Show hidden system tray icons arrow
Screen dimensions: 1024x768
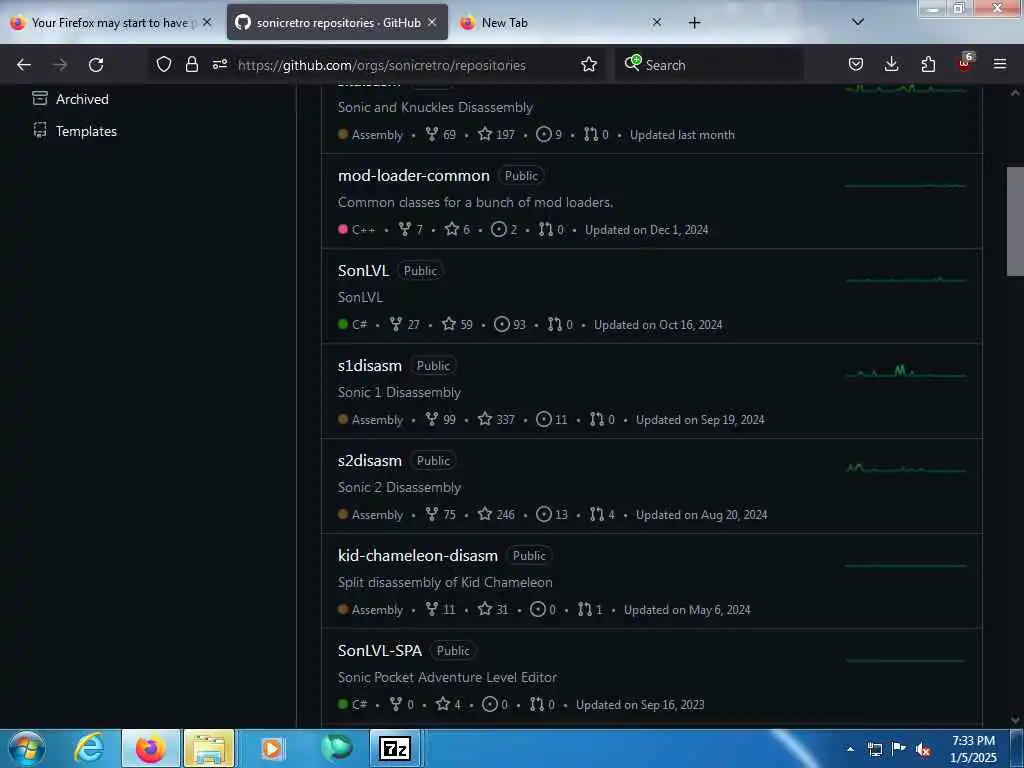(850, 749)
